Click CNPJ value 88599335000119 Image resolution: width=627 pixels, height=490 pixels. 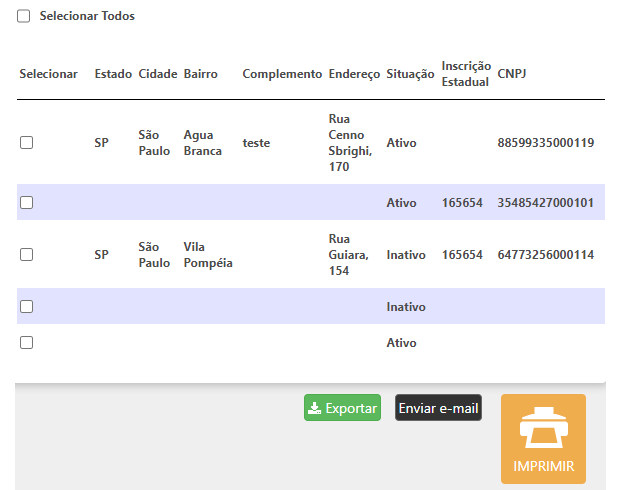(545, 143)
